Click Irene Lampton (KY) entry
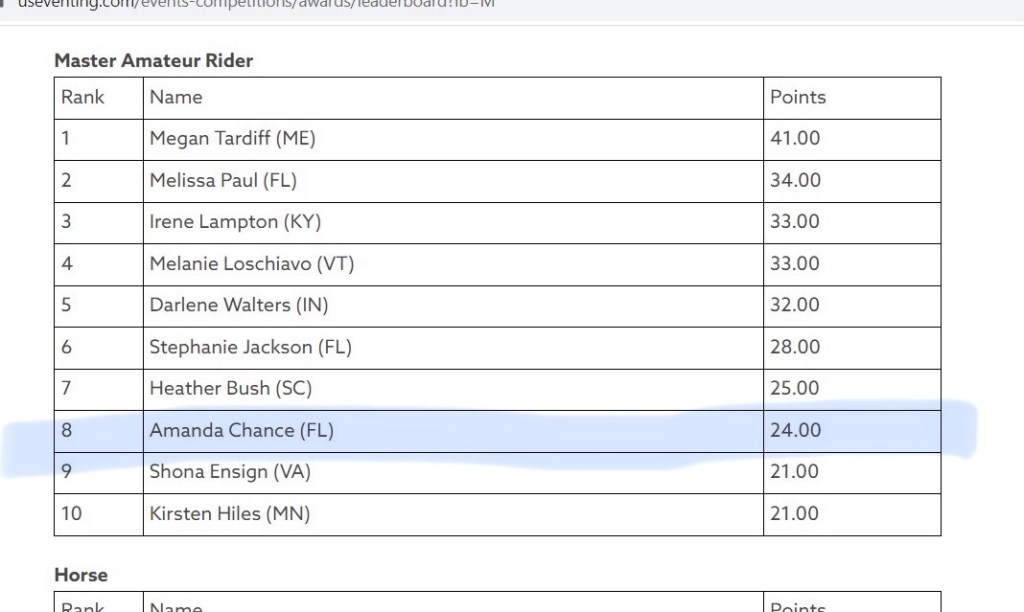The image size is (1024, 612). (235, 222)
